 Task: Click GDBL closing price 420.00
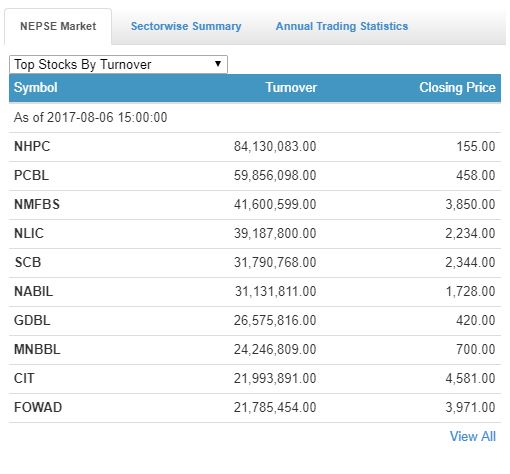tap(476, 320)
